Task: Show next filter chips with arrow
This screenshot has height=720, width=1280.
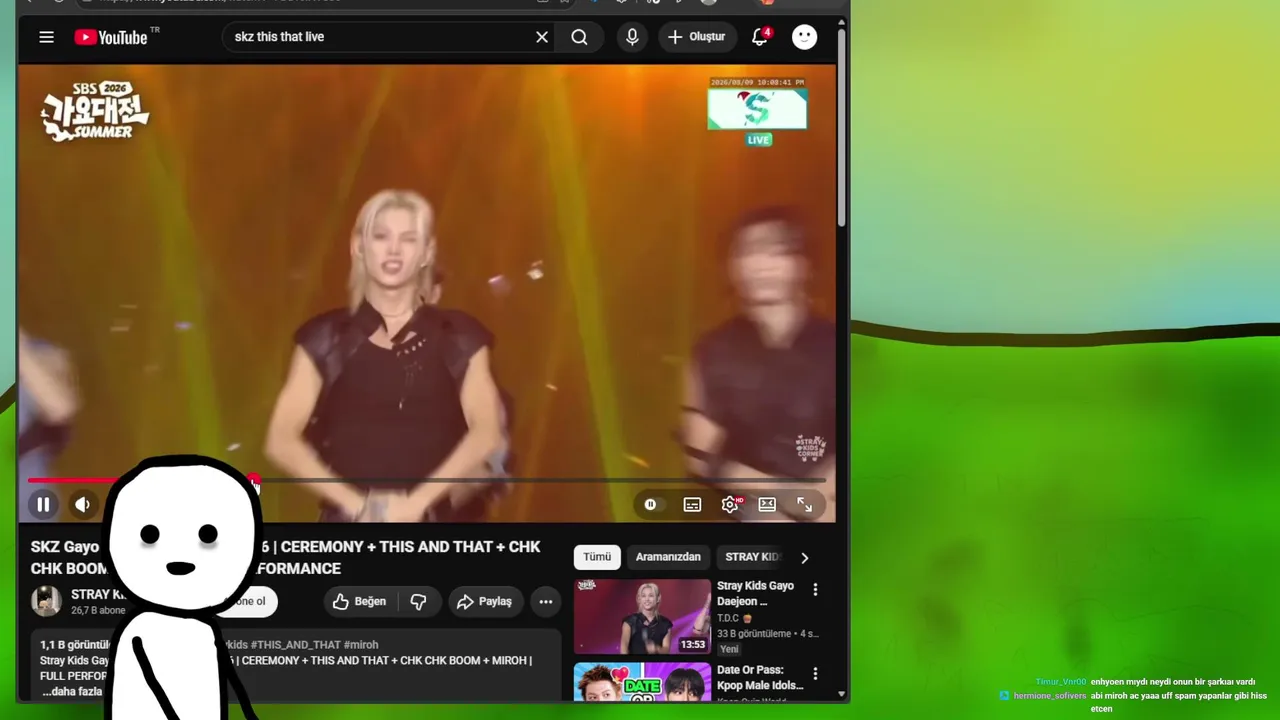Action: [x=804, y=558]
